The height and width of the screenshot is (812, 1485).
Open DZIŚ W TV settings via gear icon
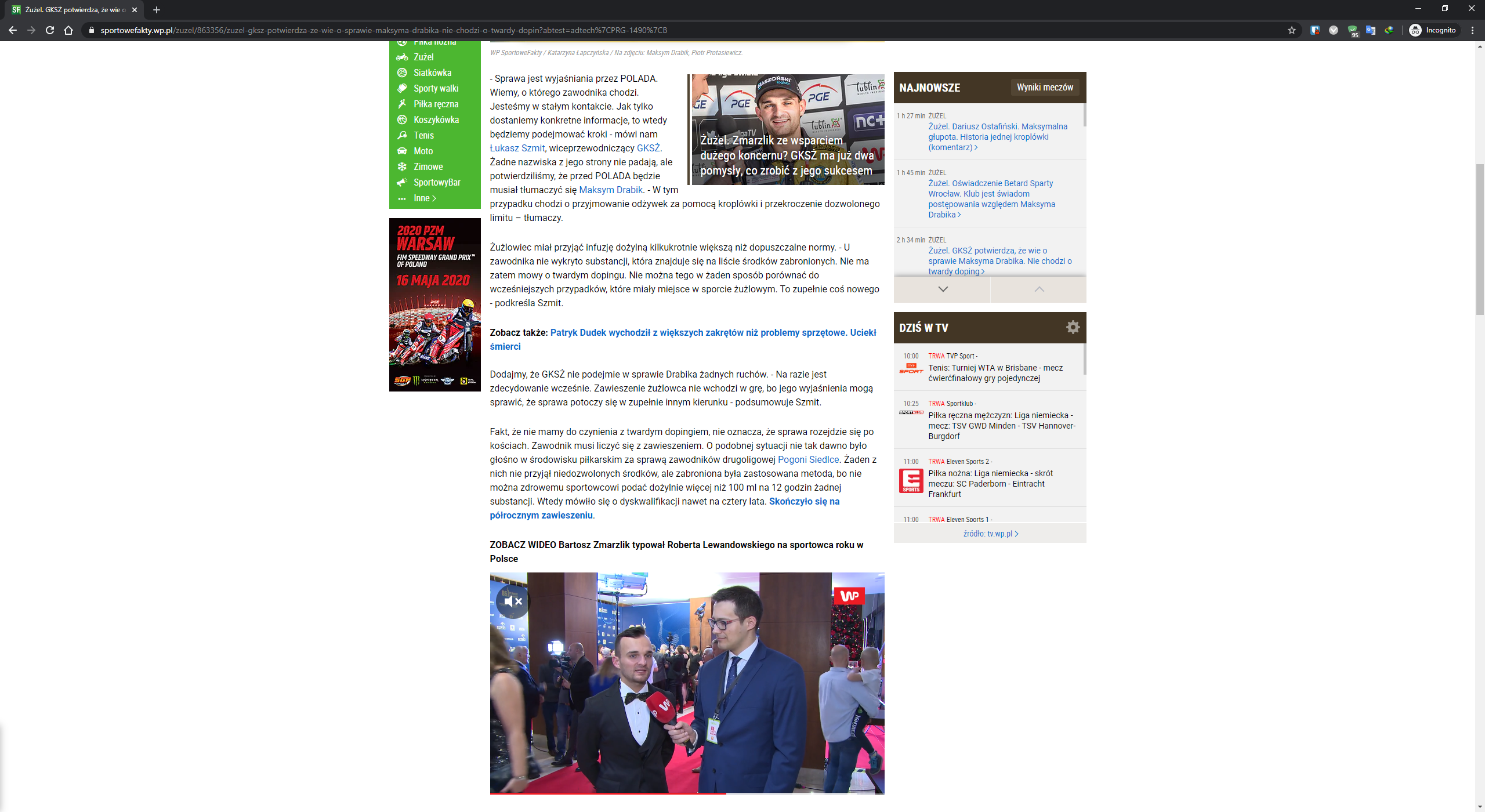1073,328
